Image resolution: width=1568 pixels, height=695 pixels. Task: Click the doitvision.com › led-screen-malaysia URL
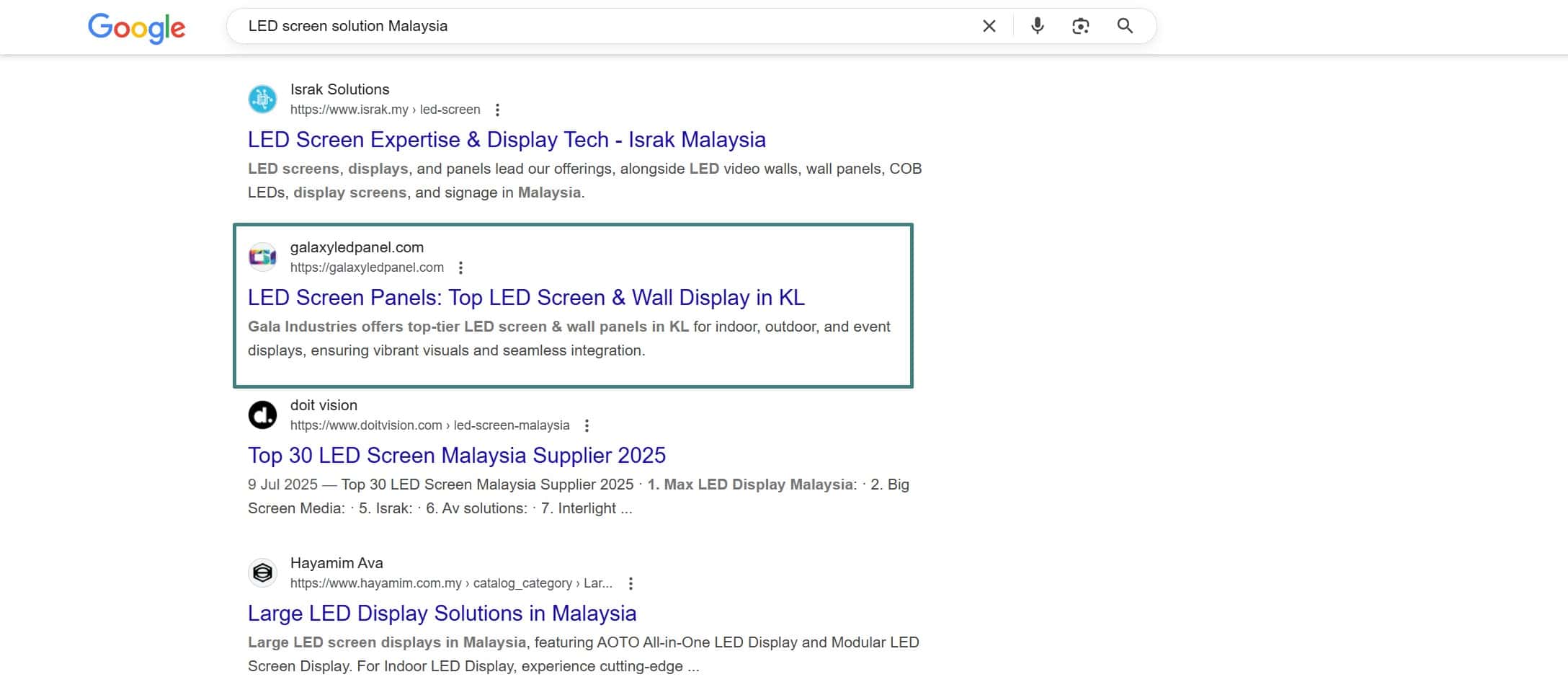pyautogui.click(x=429, y=425)
